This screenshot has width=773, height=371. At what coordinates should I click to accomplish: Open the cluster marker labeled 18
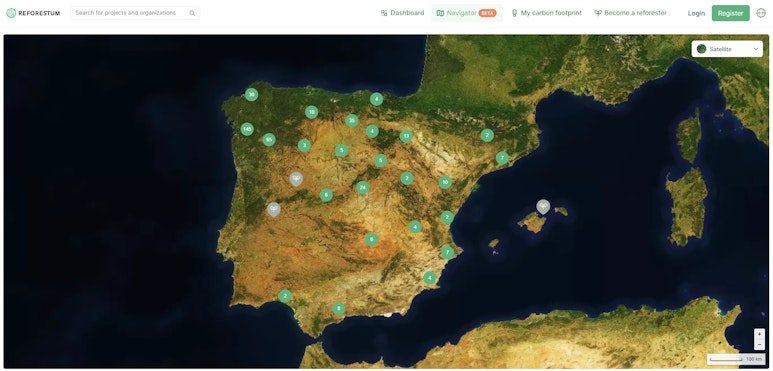coord(311,112)
